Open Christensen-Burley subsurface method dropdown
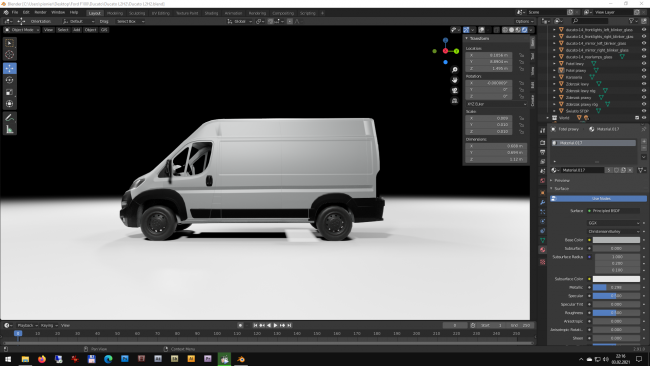The image size is (650, 366). tap(614, 231)
